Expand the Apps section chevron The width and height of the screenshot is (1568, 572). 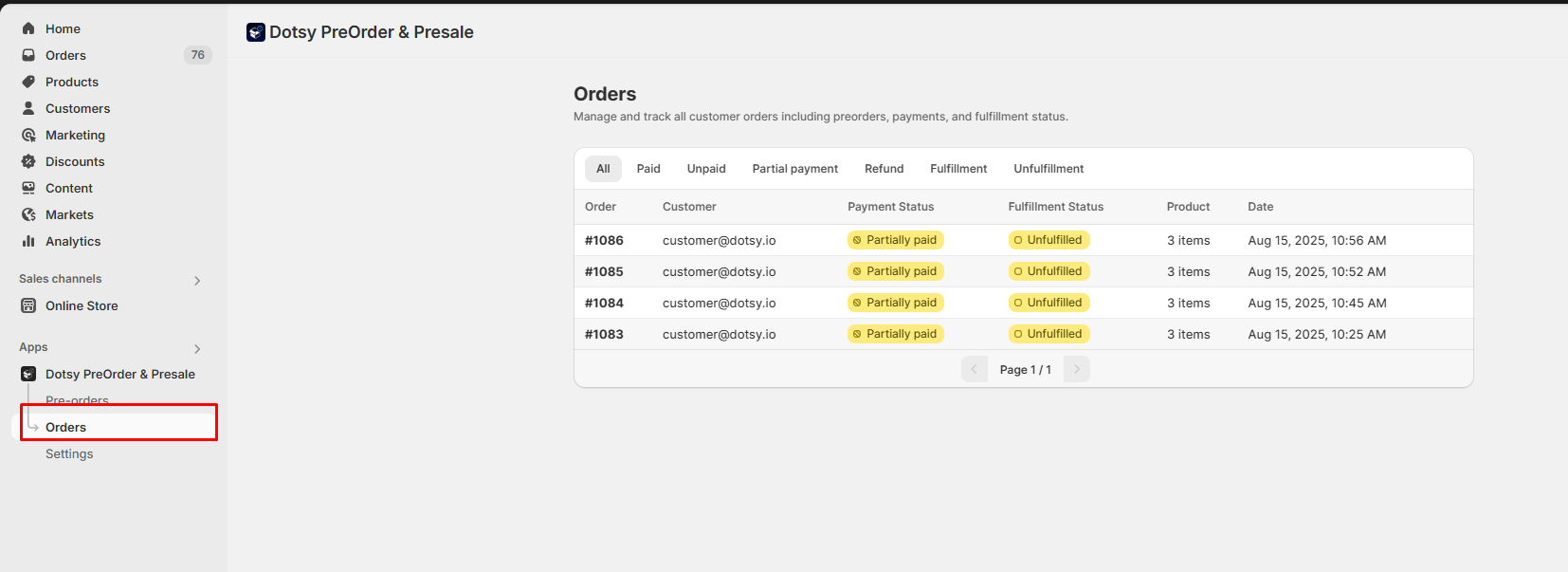pos(197,348)
